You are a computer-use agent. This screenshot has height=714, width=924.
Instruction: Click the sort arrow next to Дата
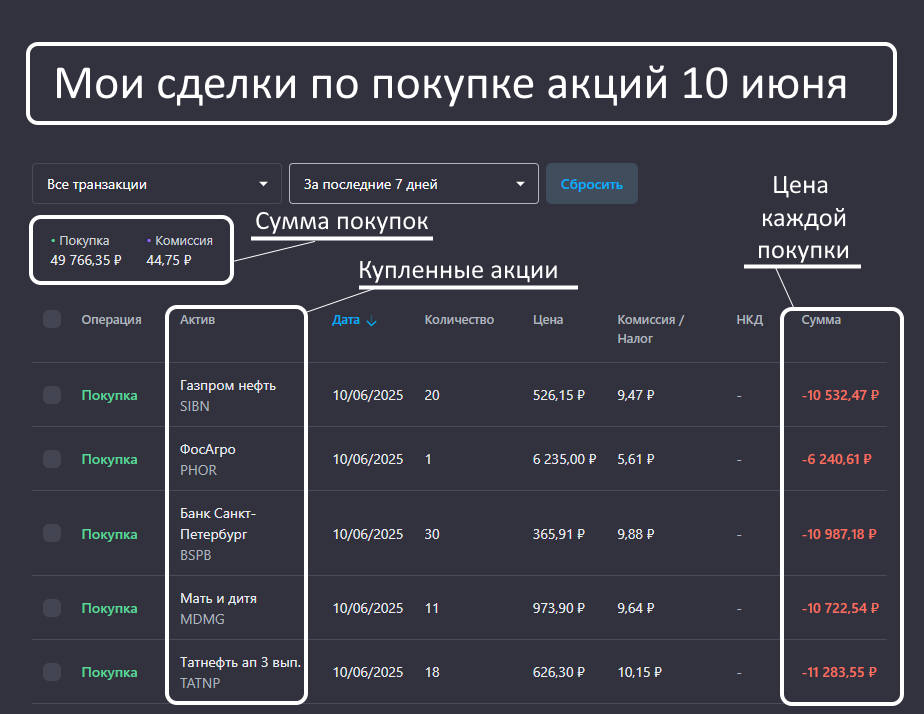(372, 321)
